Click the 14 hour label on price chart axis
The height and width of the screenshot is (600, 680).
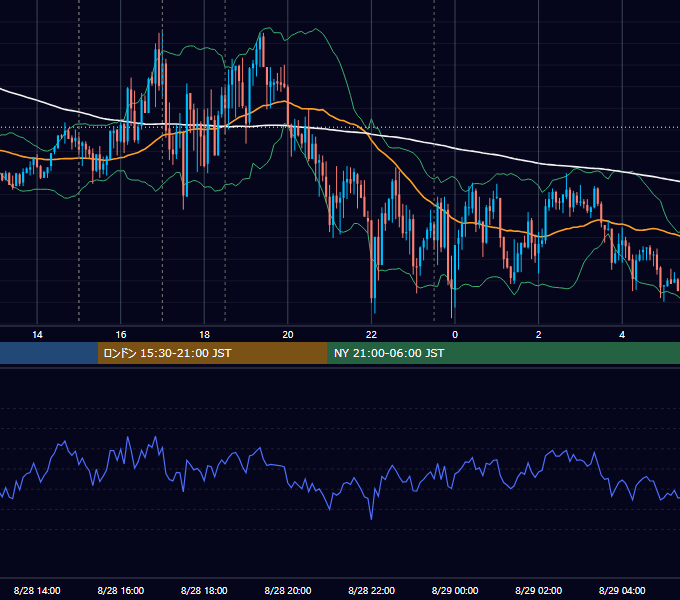[x=37, y=334]
